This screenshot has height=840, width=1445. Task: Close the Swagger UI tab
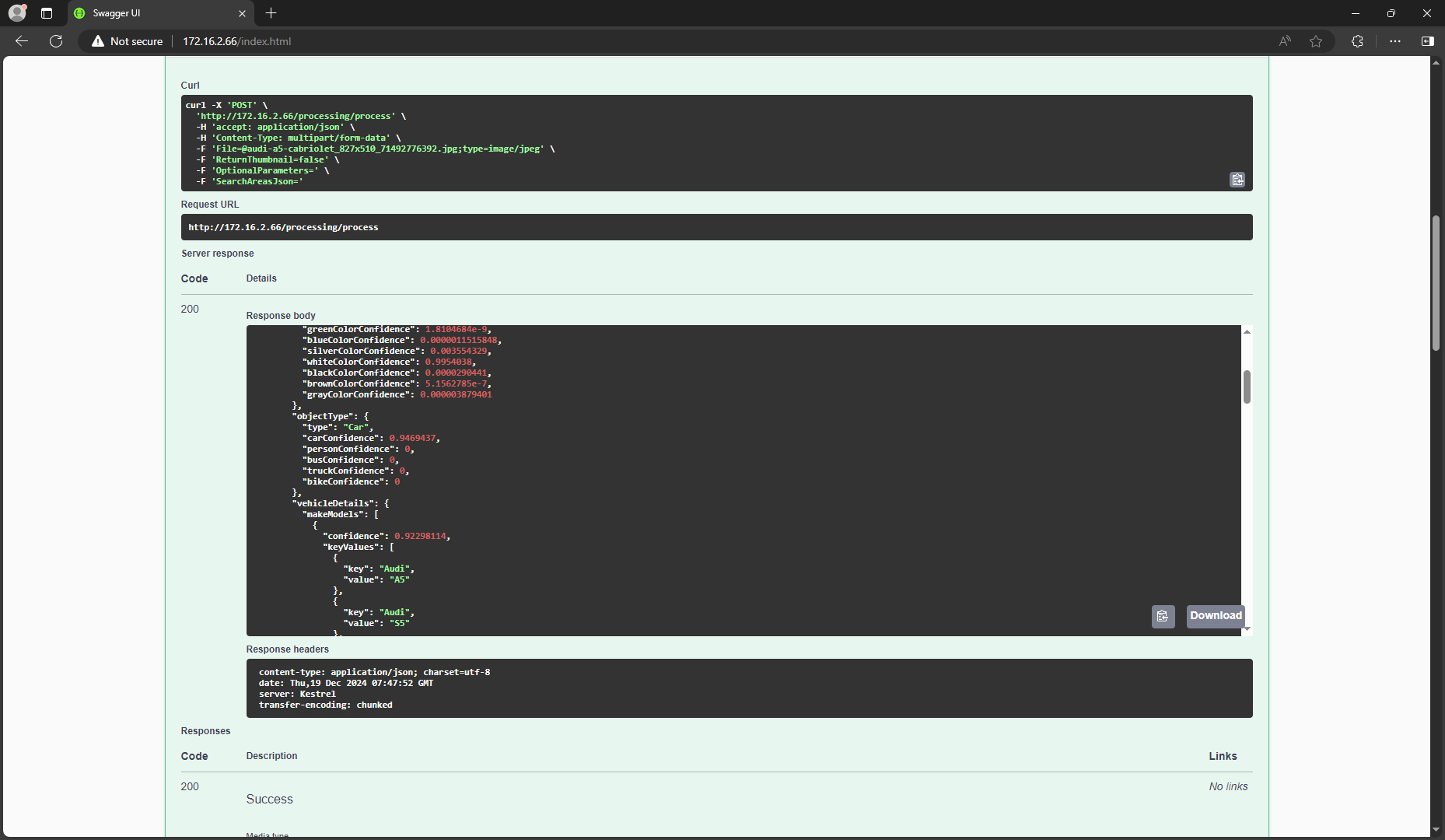(x=242, y=13)
